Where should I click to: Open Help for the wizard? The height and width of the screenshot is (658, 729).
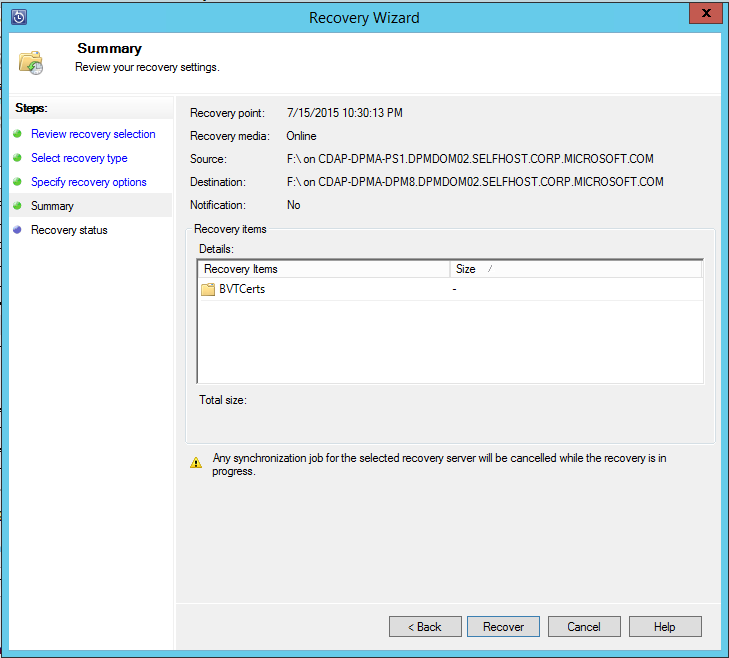(x=665, y=627)
